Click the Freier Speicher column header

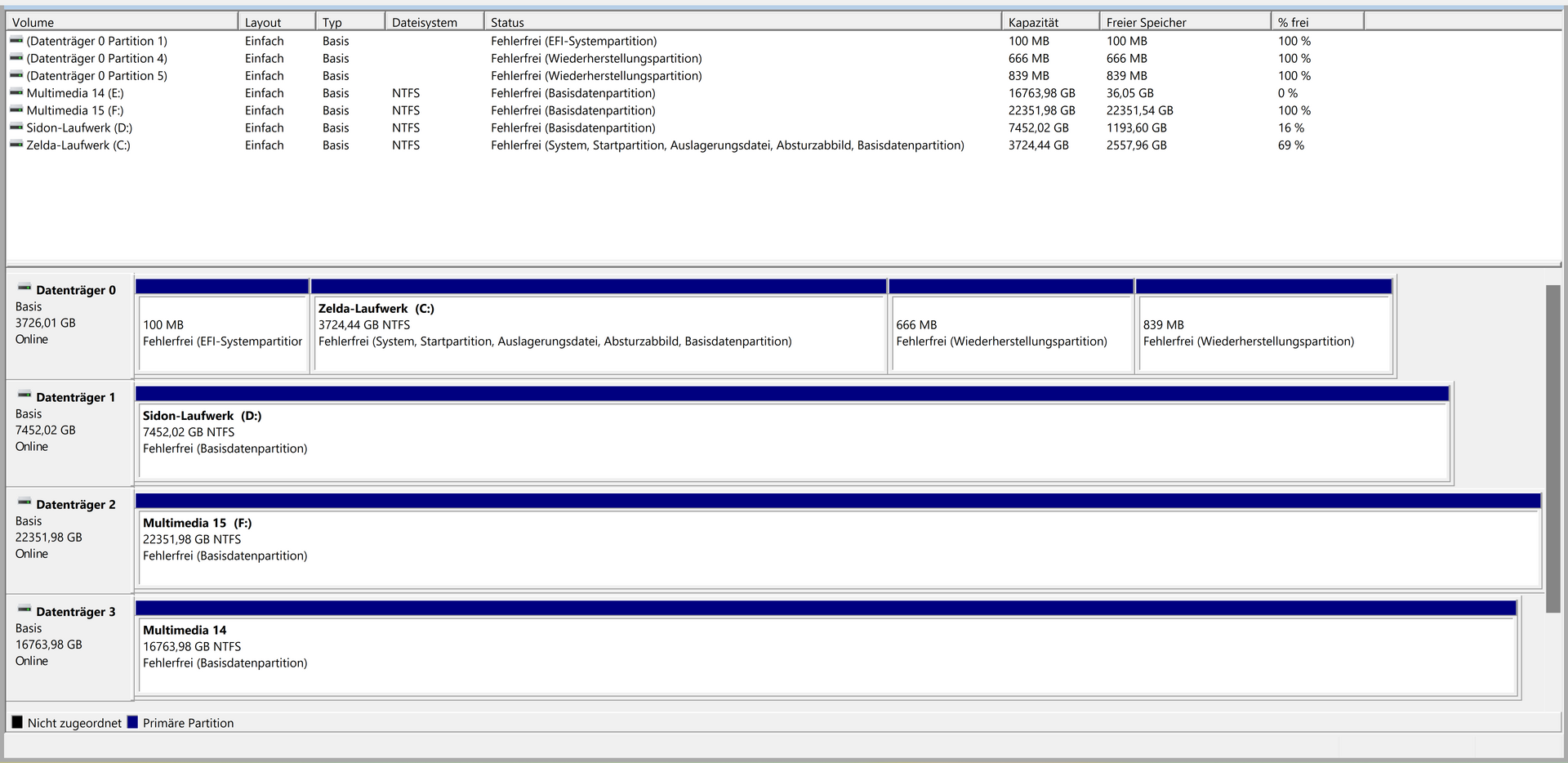click(x=1185, y=22)
